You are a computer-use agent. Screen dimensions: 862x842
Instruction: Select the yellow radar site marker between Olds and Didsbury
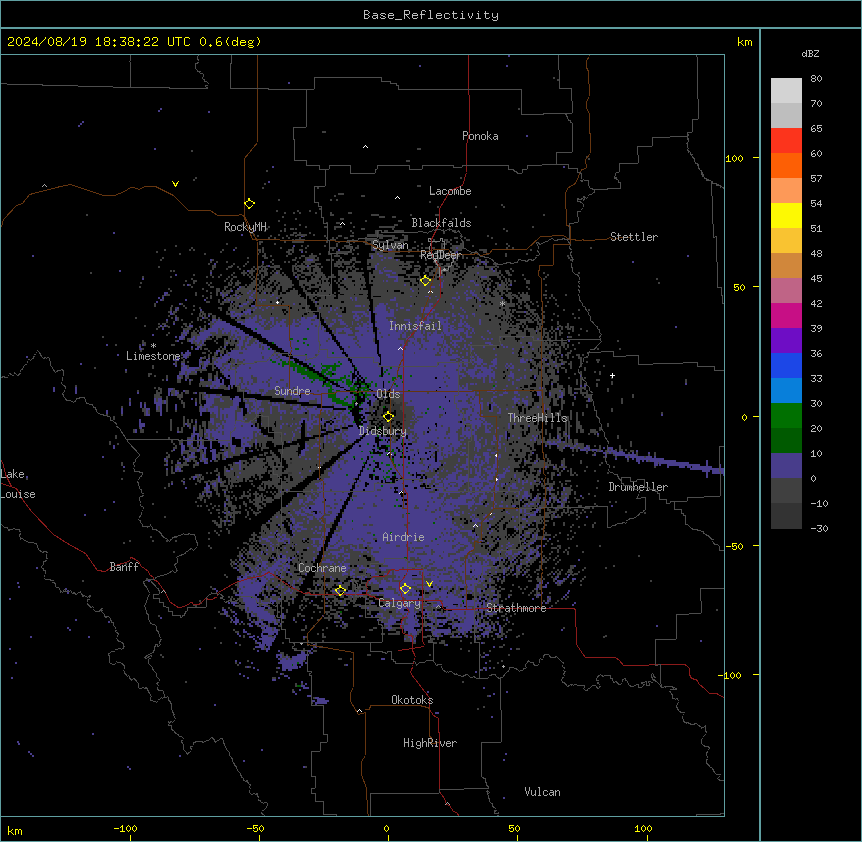[389, 416]
